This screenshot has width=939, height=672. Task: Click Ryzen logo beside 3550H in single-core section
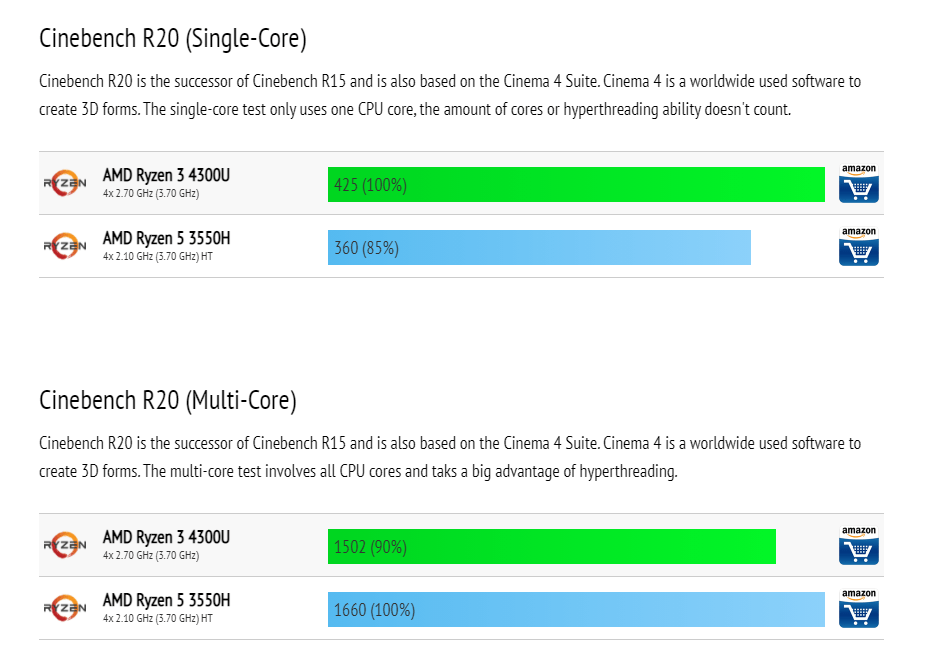(65, 246)
